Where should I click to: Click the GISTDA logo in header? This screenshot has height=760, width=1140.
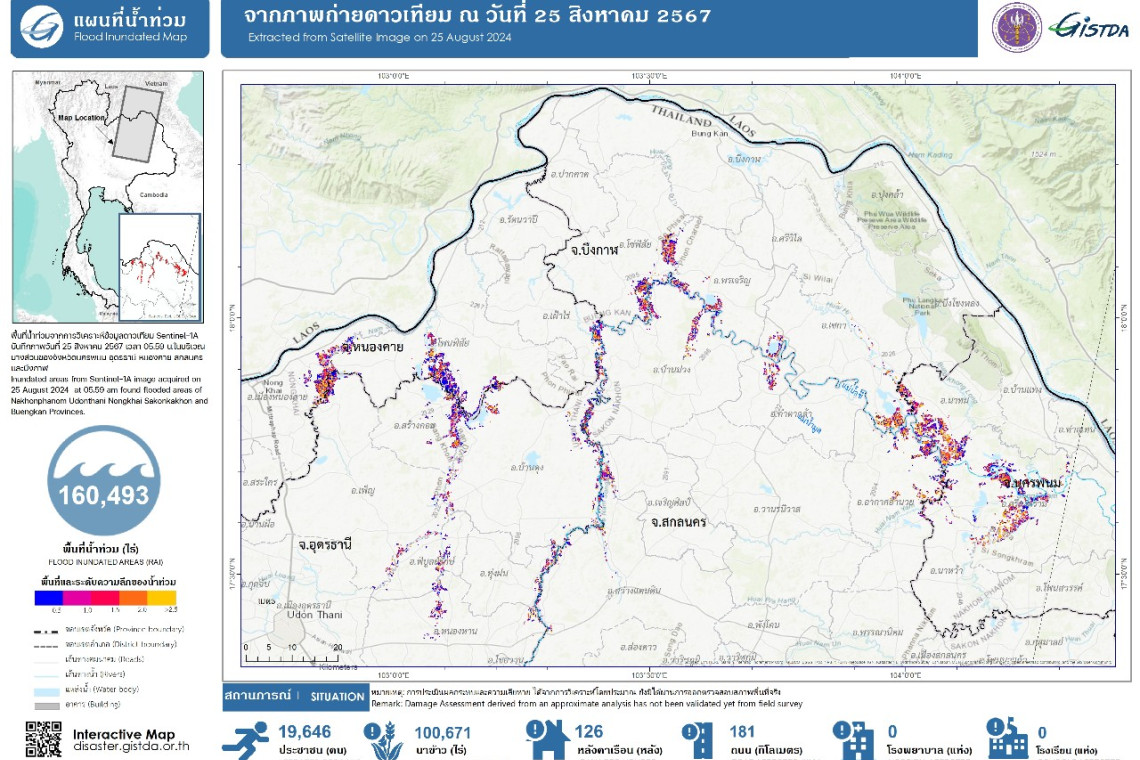click(1088, 27)
